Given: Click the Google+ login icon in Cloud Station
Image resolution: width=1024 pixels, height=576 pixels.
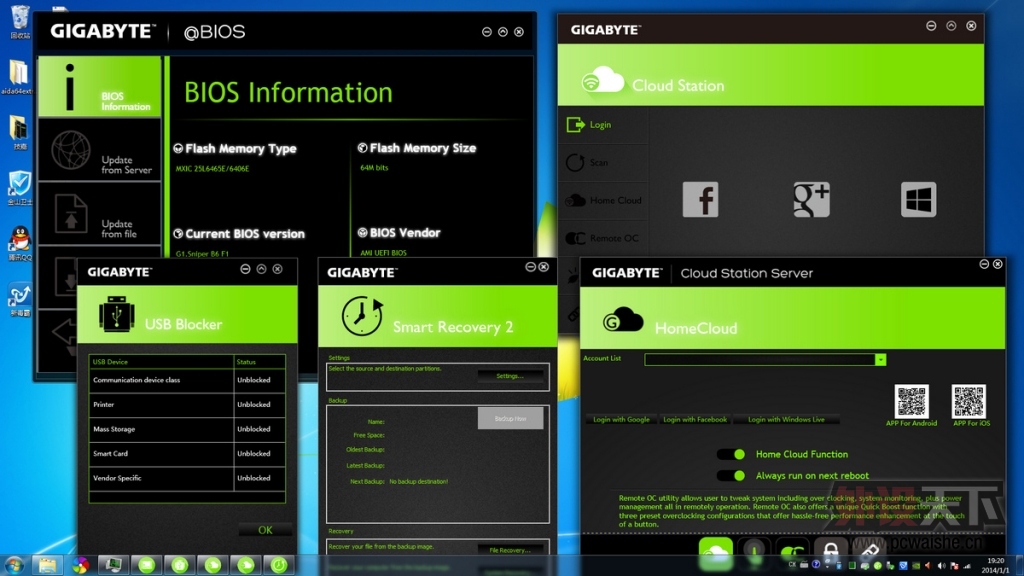Looking at the screenshot, I should tap(811, 200).
